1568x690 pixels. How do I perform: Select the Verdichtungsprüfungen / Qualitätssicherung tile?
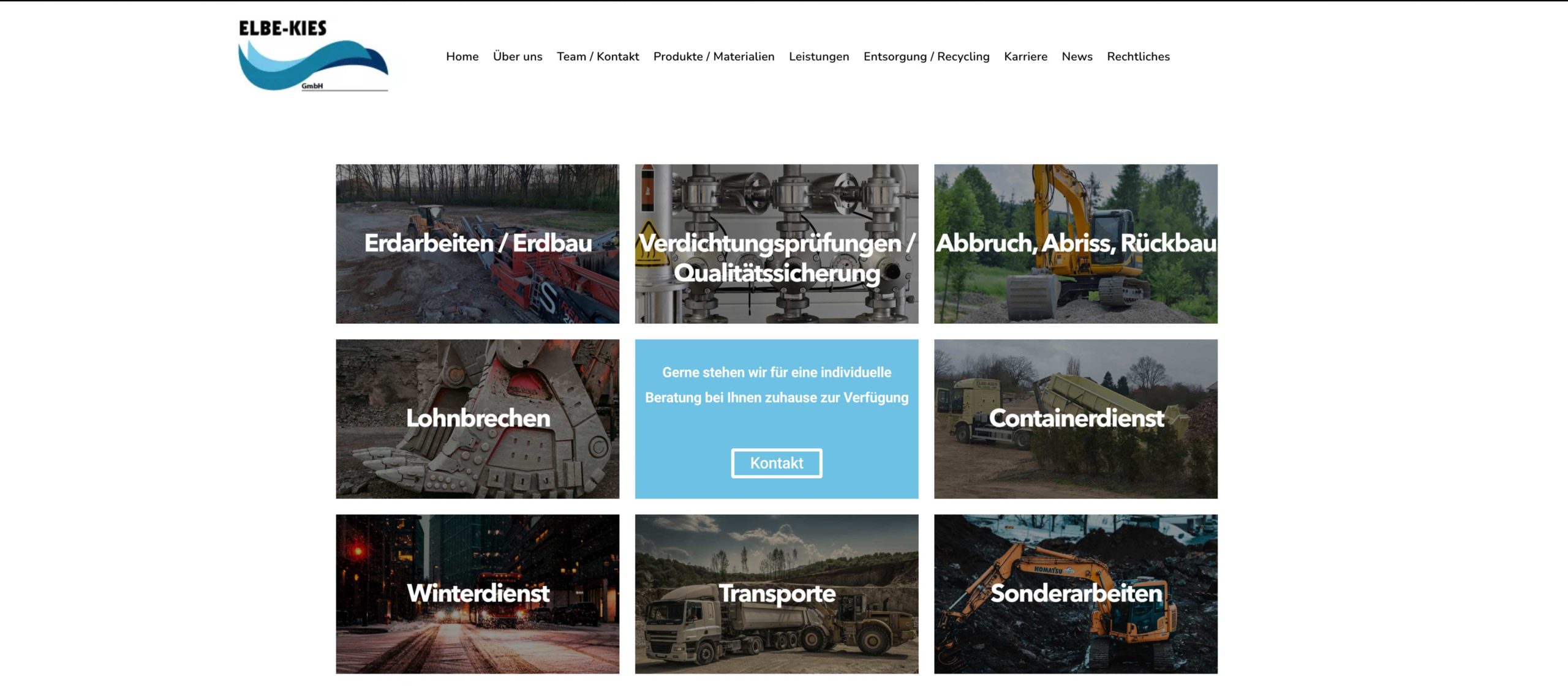coord(777,244)
